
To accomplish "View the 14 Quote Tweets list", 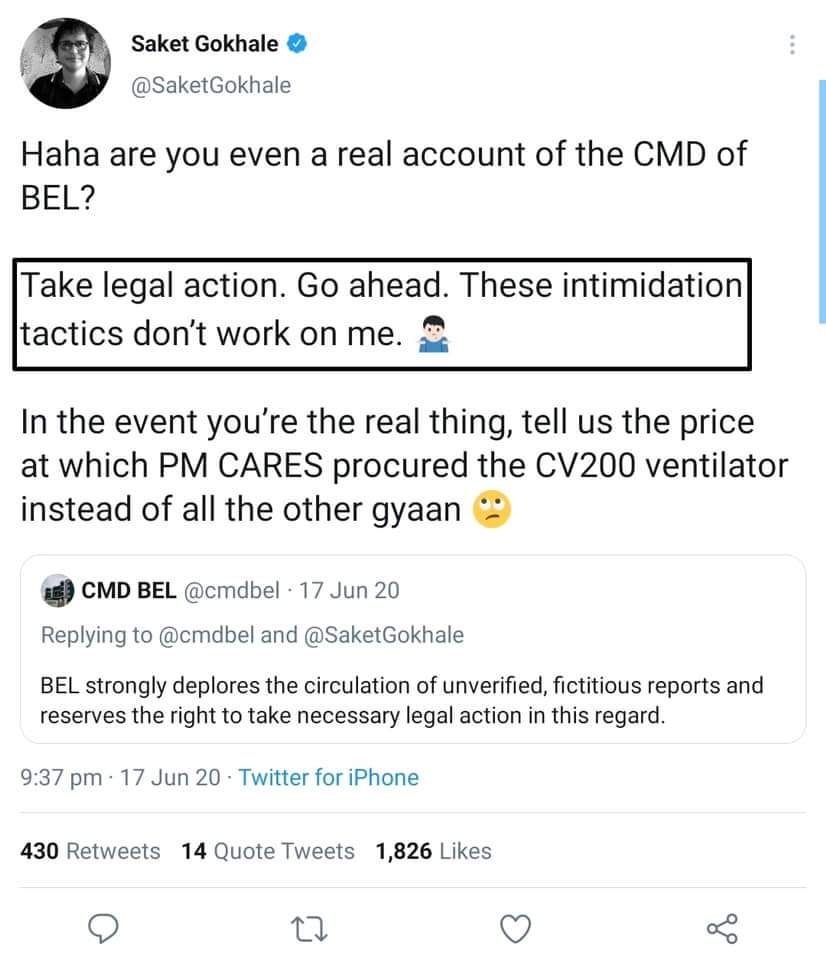I will coord(268,851).
